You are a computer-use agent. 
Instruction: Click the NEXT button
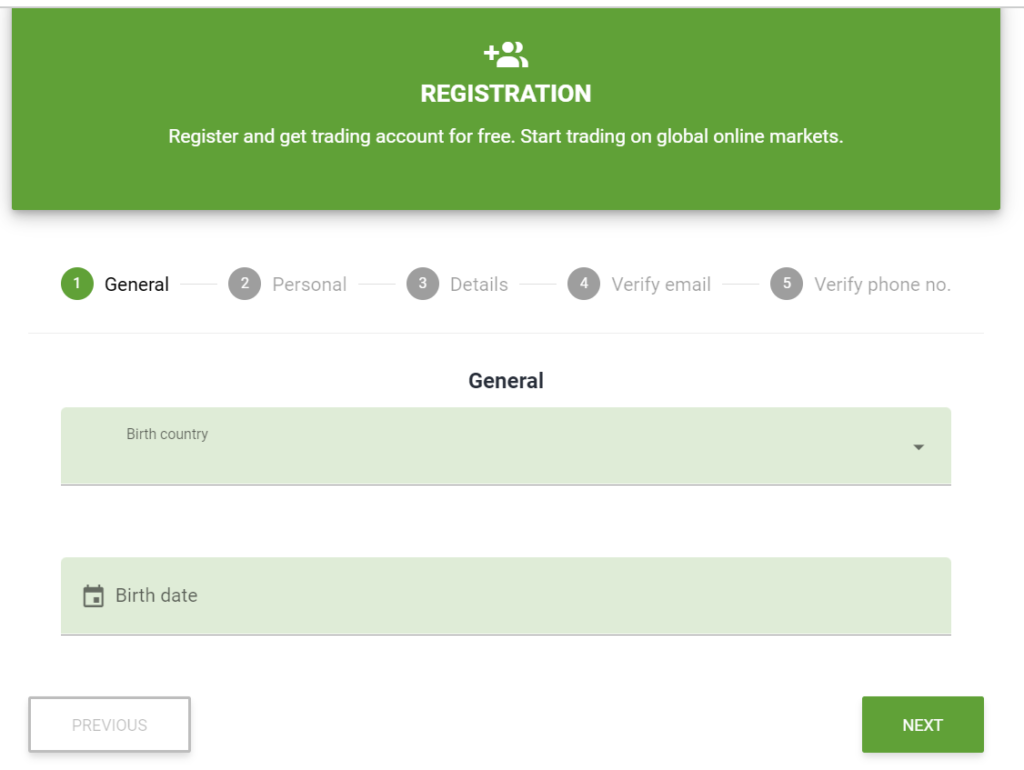(x=923, y=724)
